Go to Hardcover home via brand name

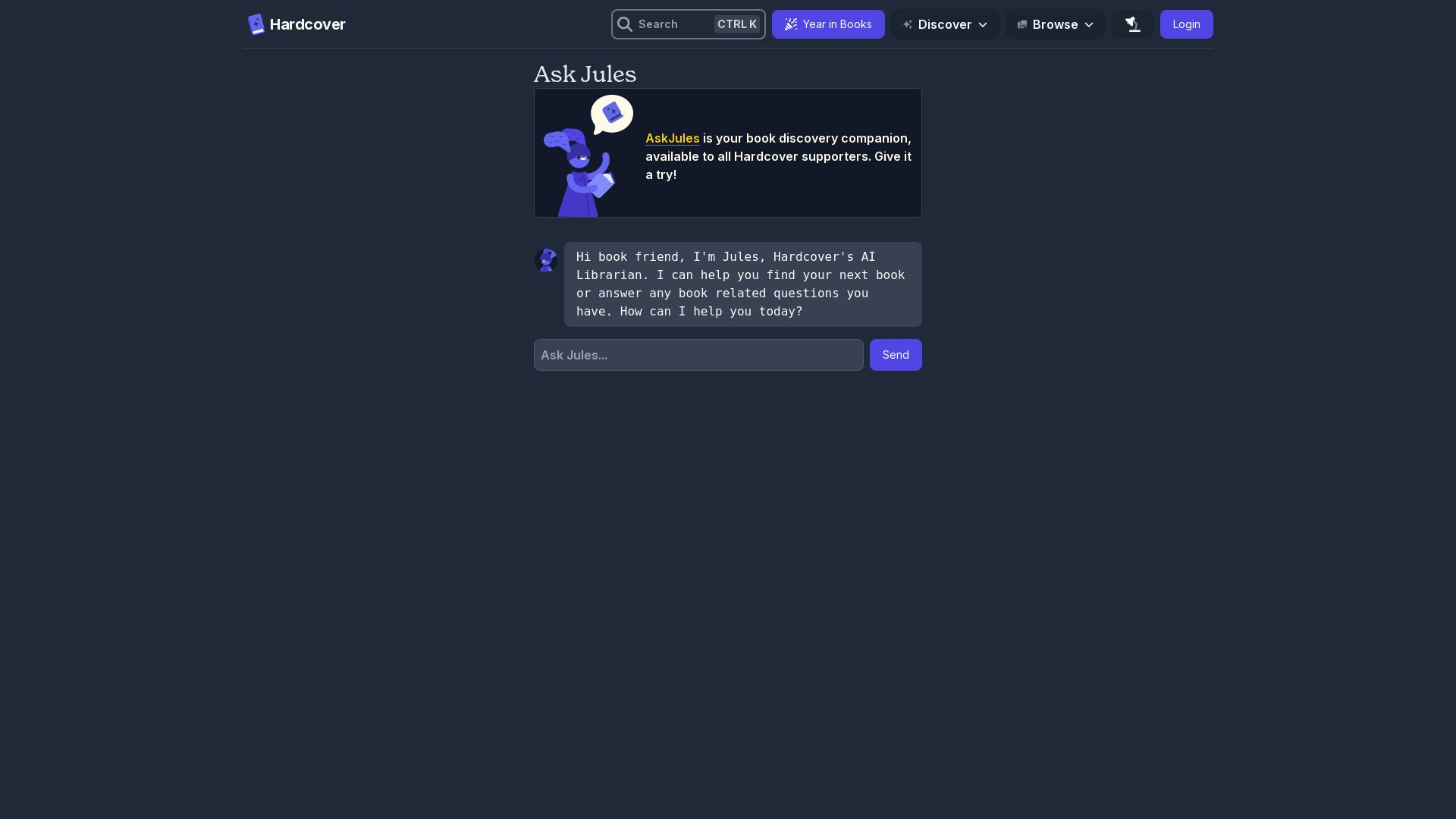click(x=307, y=24)
